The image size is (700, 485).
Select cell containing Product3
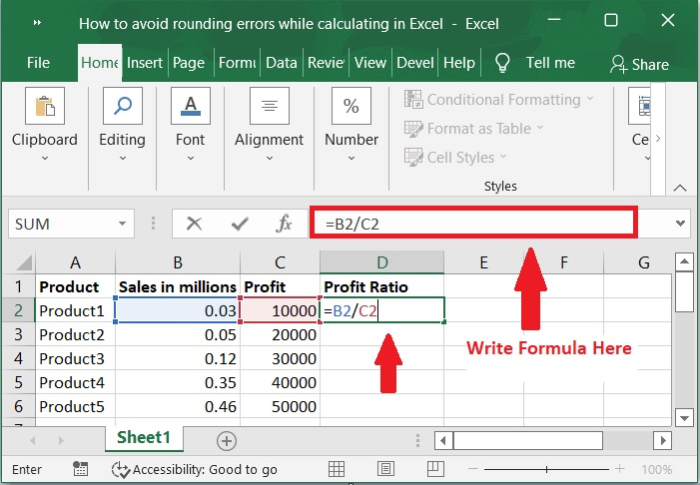75,359
